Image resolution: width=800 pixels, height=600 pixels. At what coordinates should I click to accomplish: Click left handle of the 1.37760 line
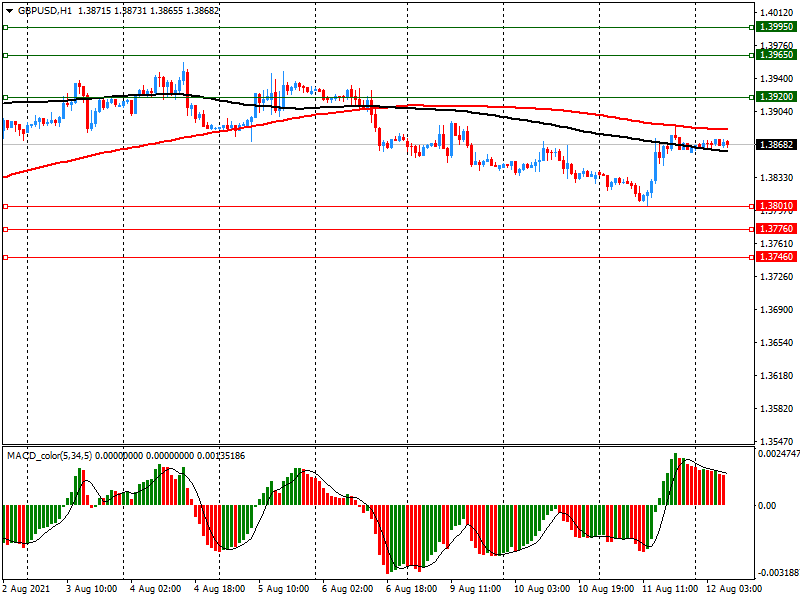6,230
